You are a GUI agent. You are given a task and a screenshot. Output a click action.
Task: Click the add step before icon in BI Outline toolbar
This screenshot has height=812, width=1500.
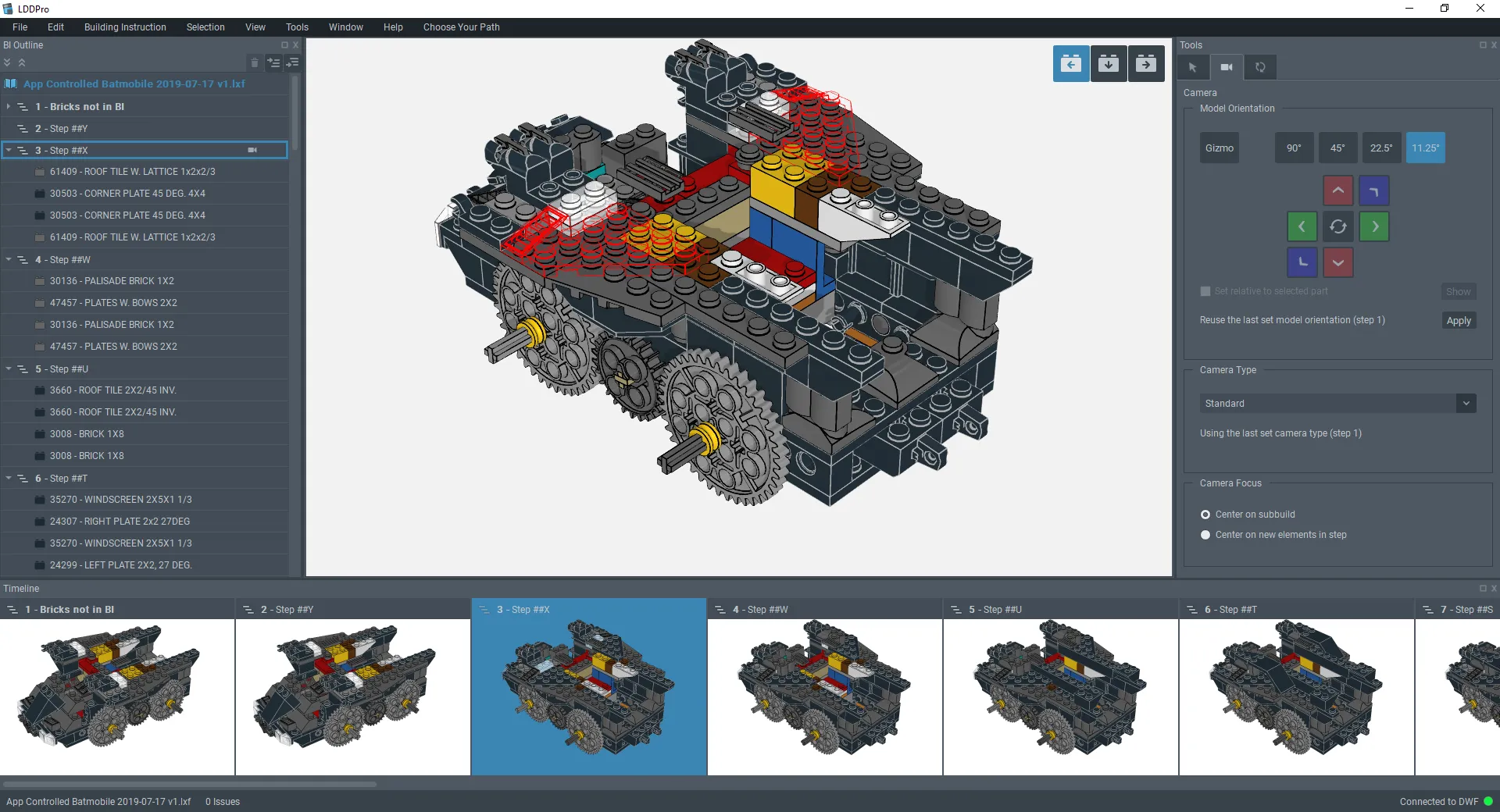click(273, 62)
